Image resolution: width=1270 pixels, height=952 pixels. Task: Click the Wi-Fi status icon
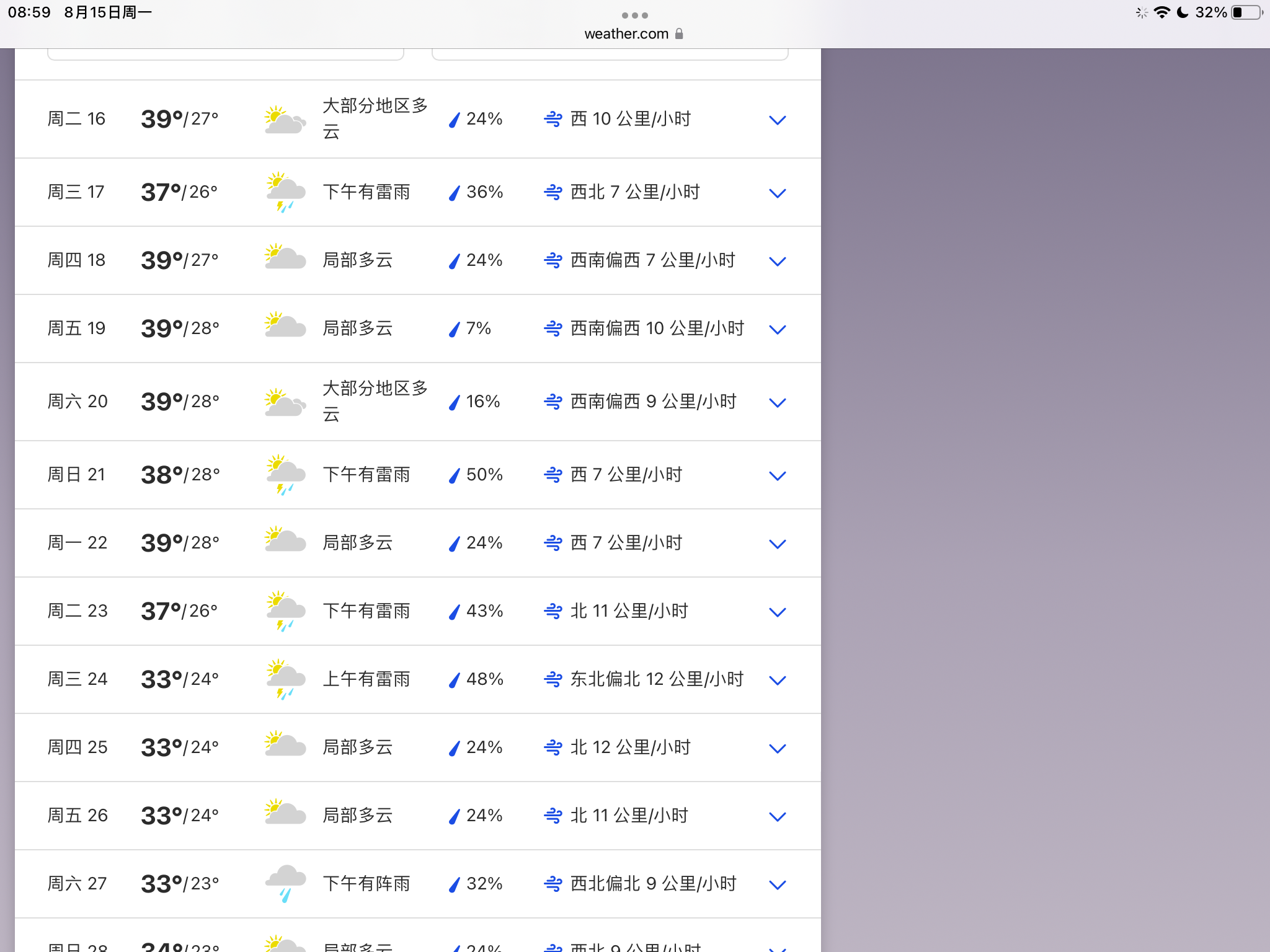(x=1161, y=12)
